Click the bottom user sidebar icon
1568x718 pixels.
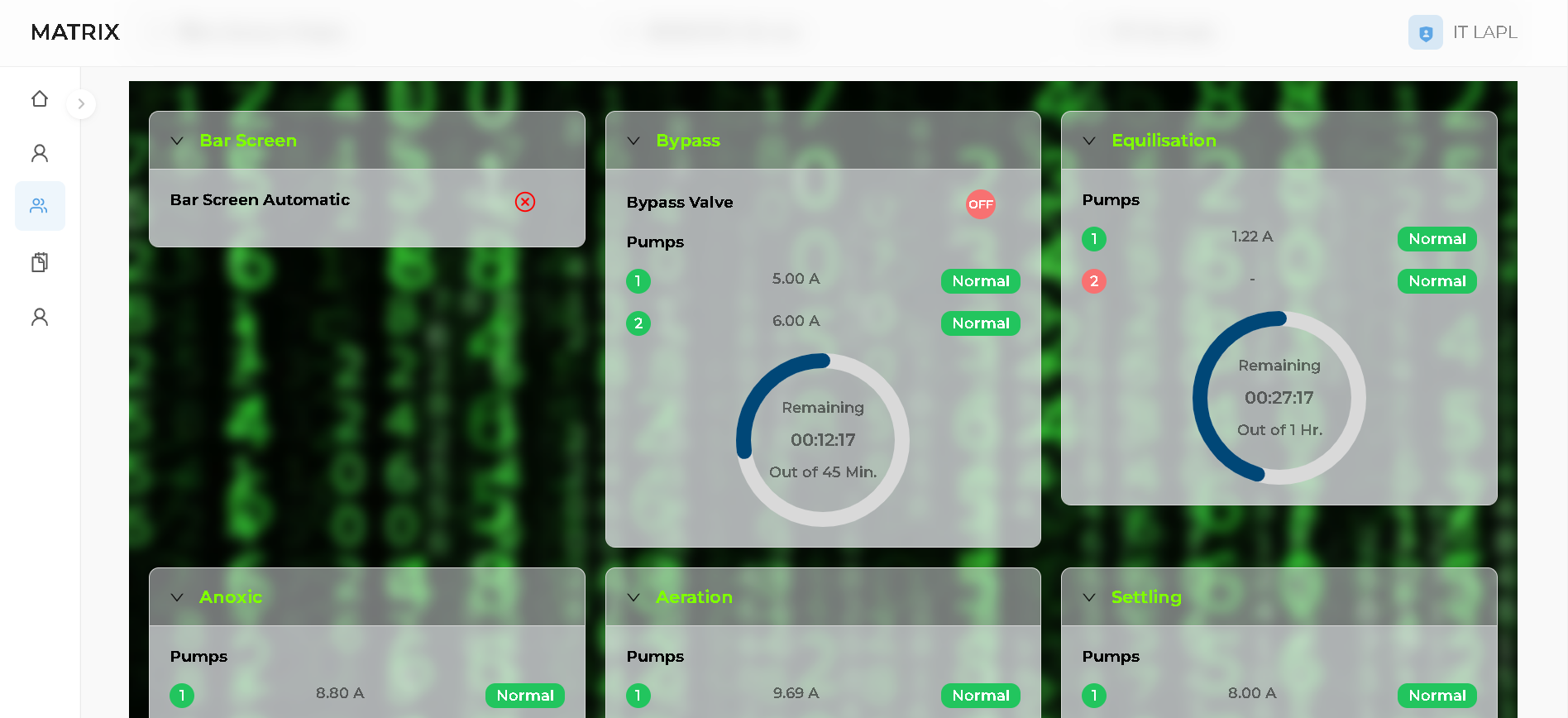40,317
